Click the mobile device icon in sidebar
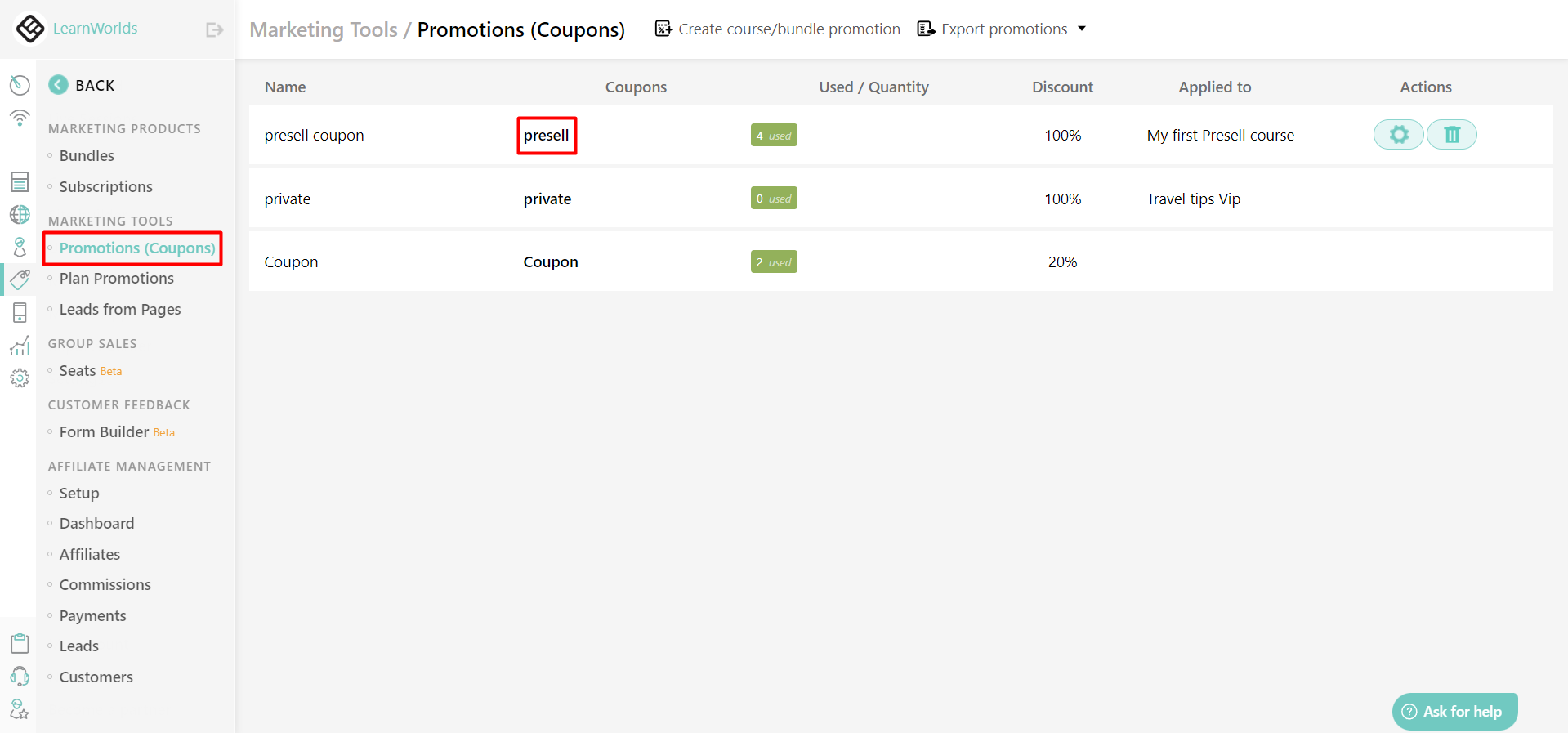 [20, 312]
